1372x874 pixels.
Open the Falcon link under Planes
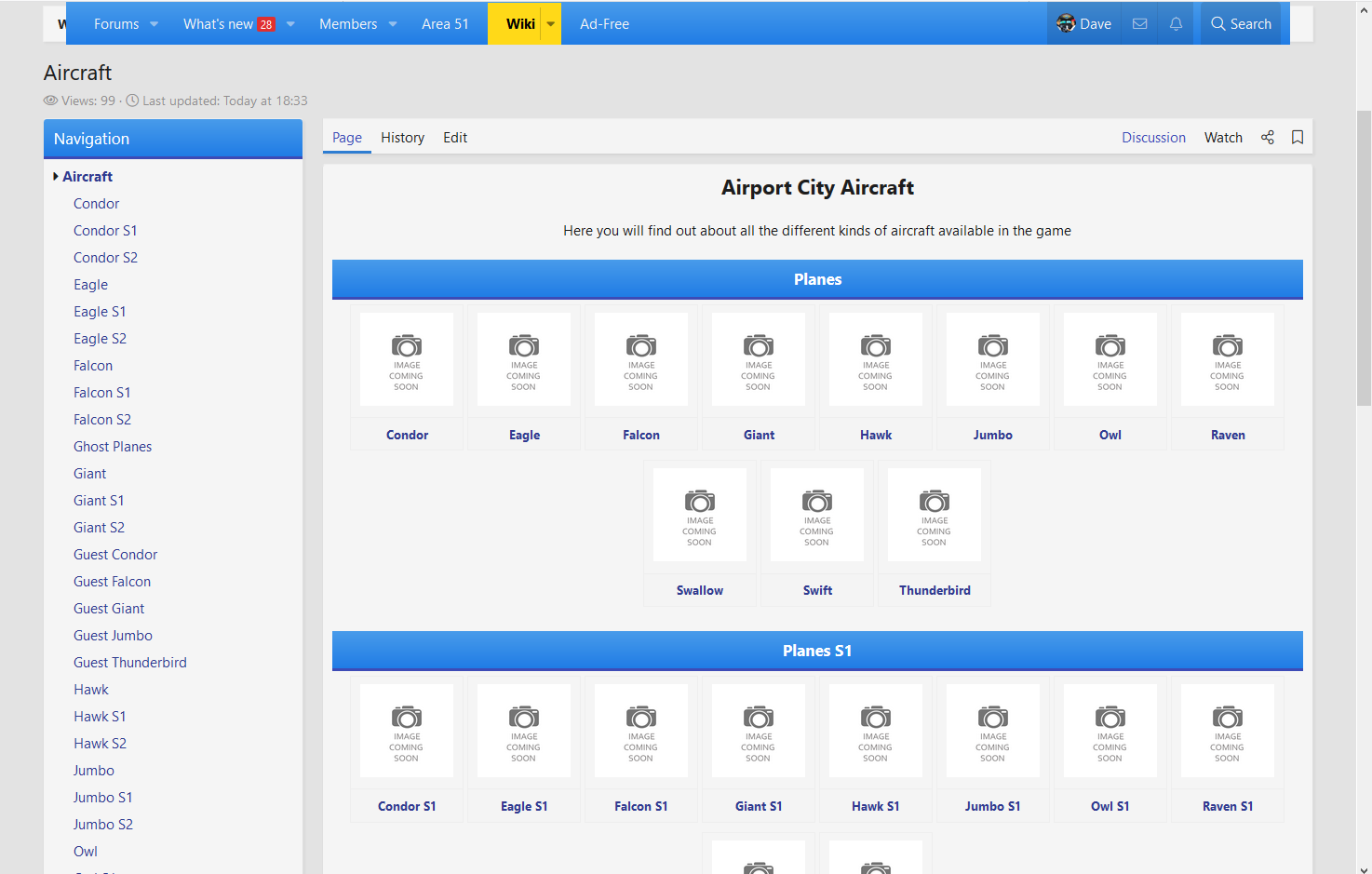[641, 435]
